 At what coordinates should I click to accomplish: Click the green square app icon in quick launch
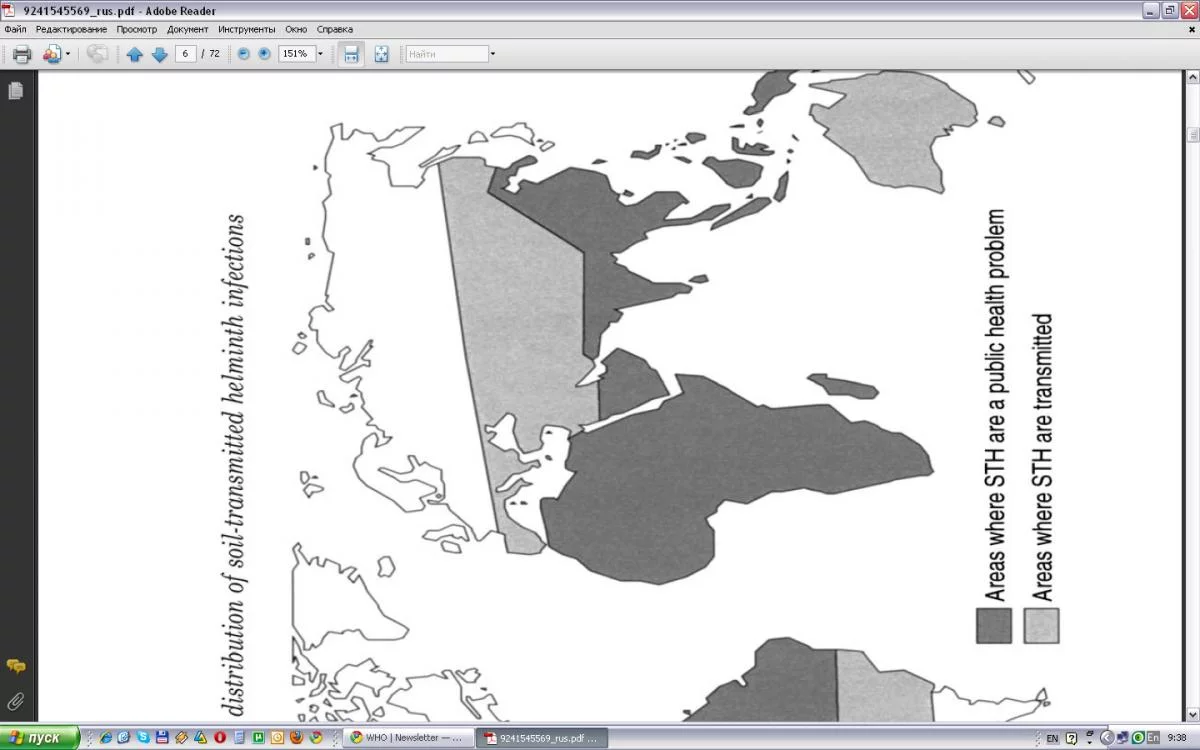[258, 738]
